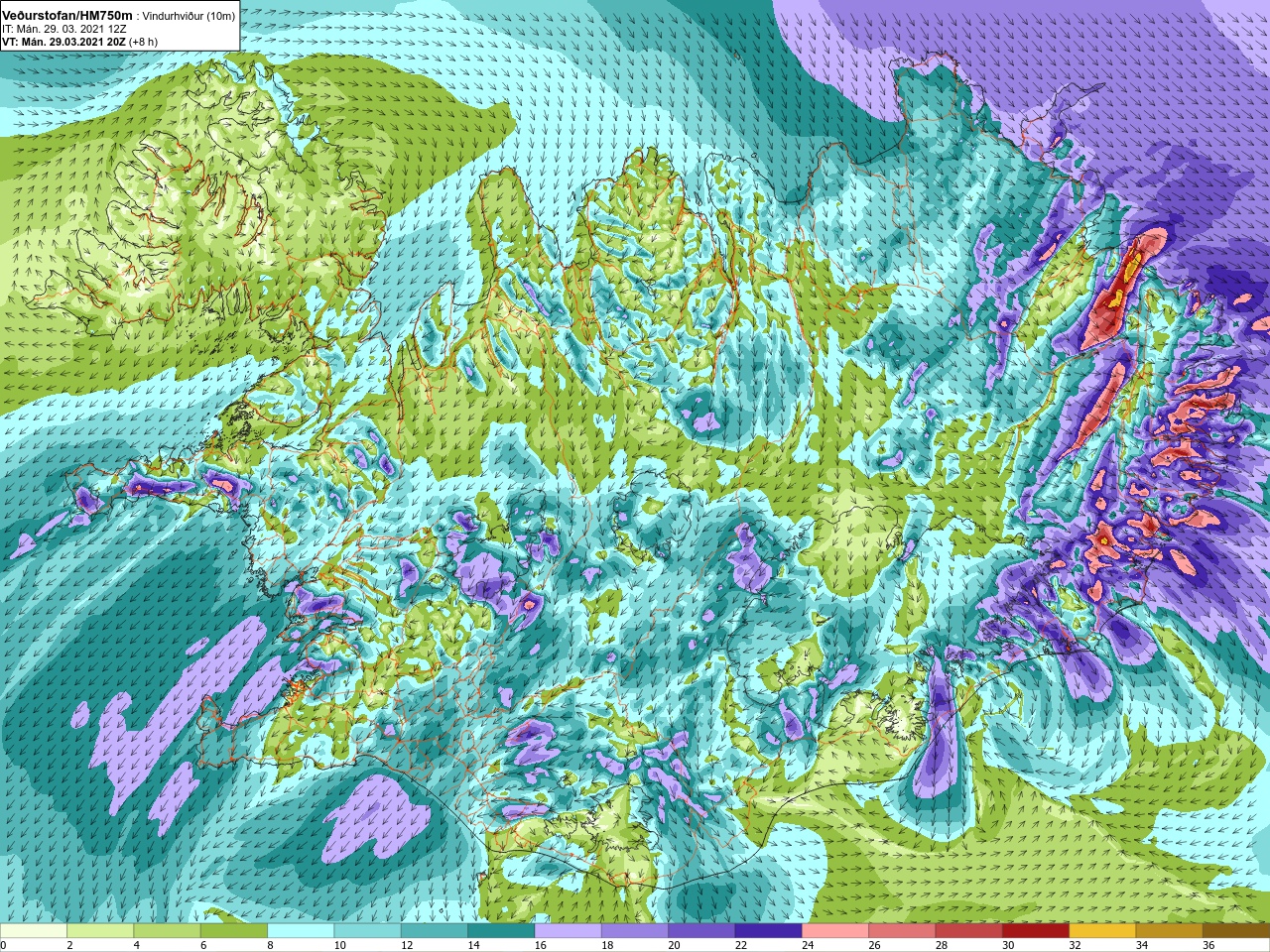Select the Veðurstofan/HM750m title text

point(67,16)
